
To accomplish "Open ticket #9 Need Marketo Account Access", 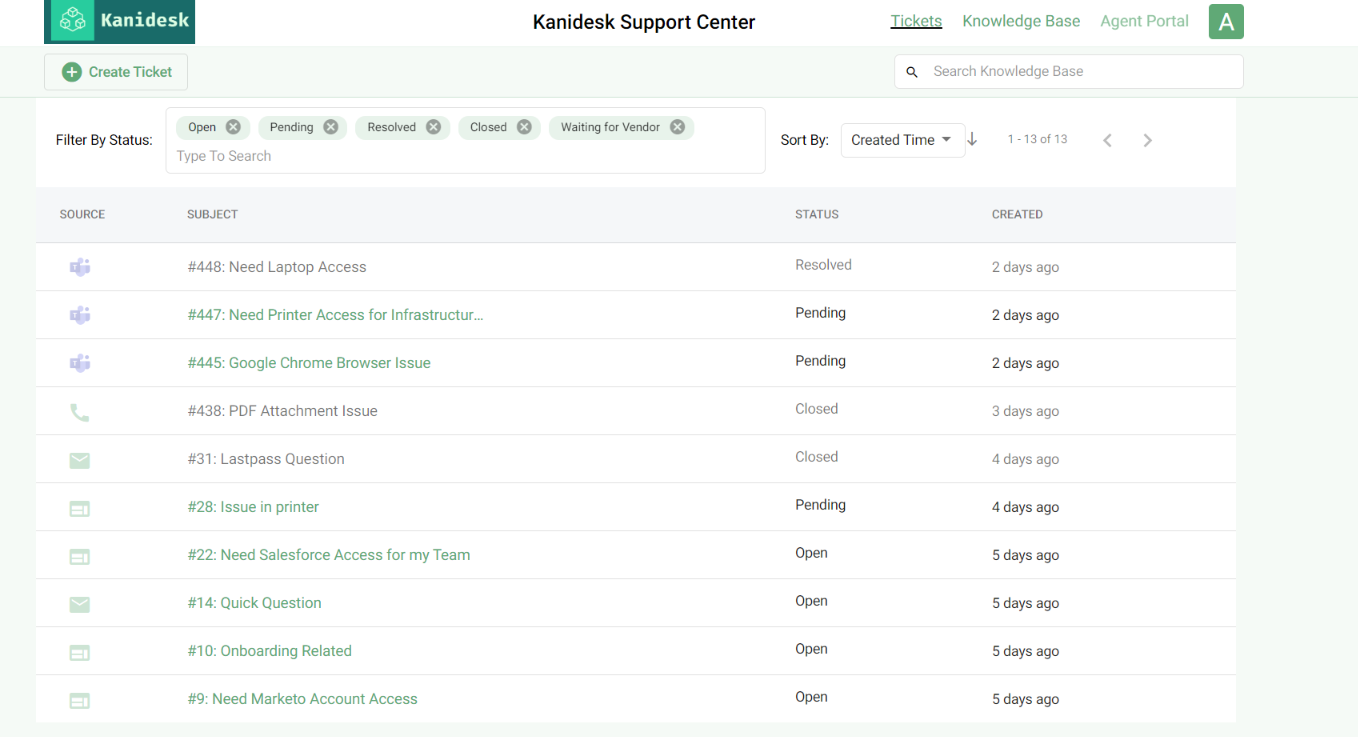I will (x=302, y=699).
